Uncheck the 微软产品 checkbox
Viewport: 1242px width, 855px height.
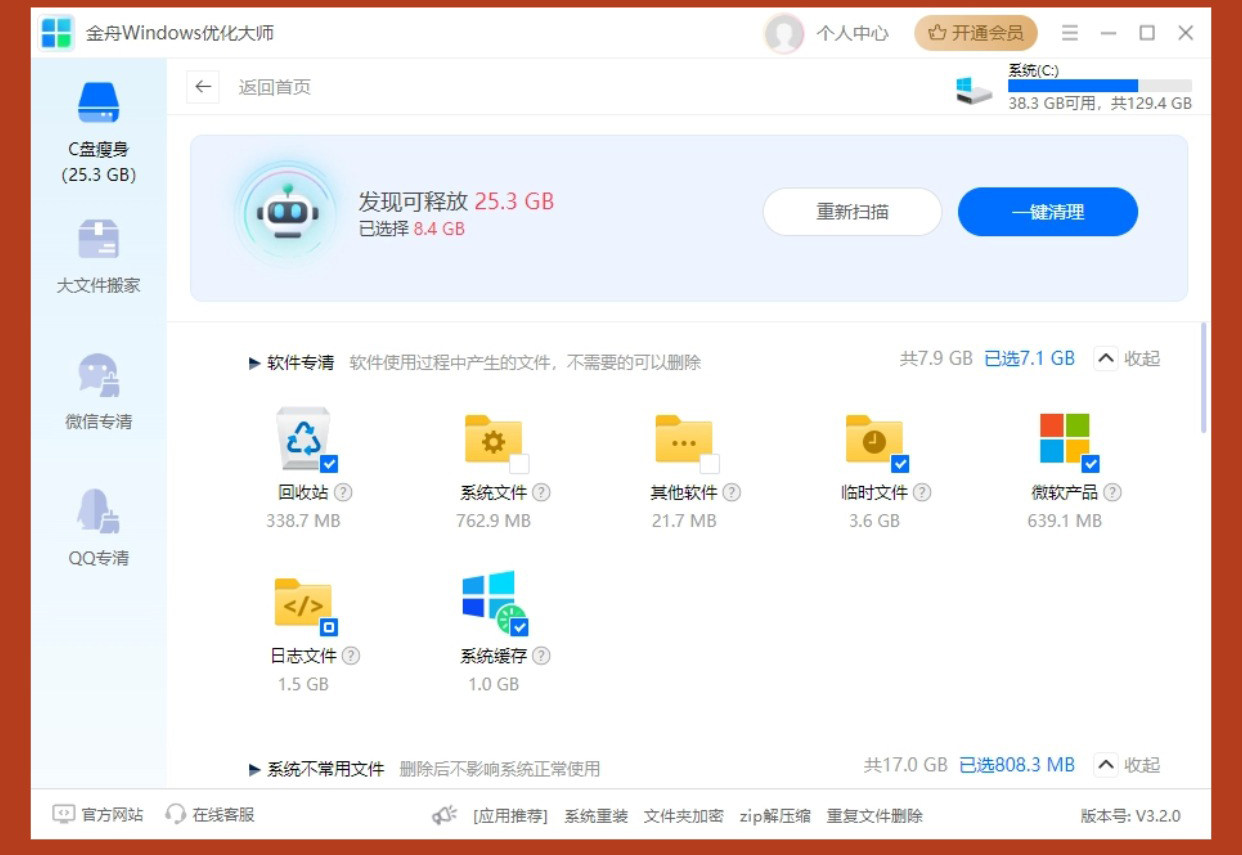point(1090,463)
